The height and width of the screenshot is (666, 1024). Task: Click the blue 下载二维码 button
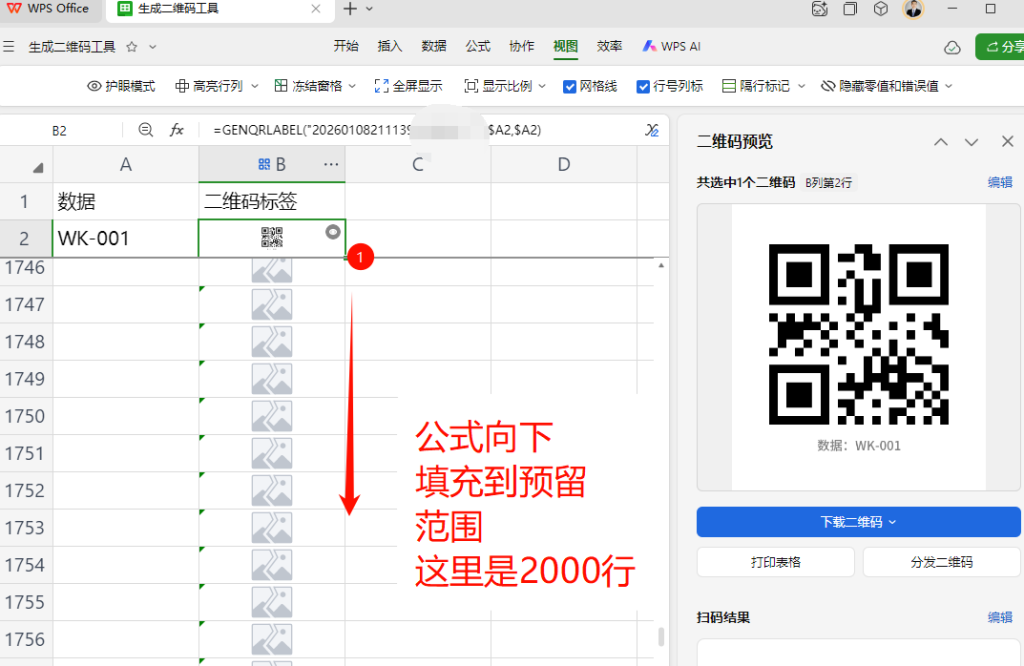click(858, 522)
